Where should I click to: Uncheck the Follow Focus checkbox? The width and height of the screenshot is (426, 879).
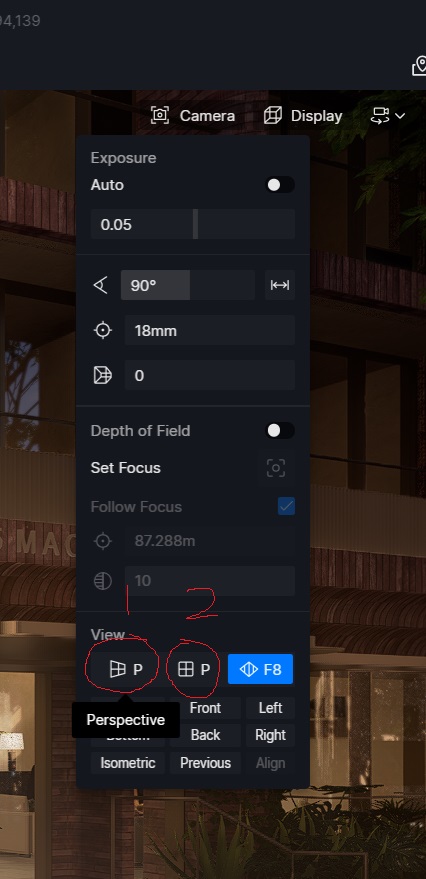point(286,506)
